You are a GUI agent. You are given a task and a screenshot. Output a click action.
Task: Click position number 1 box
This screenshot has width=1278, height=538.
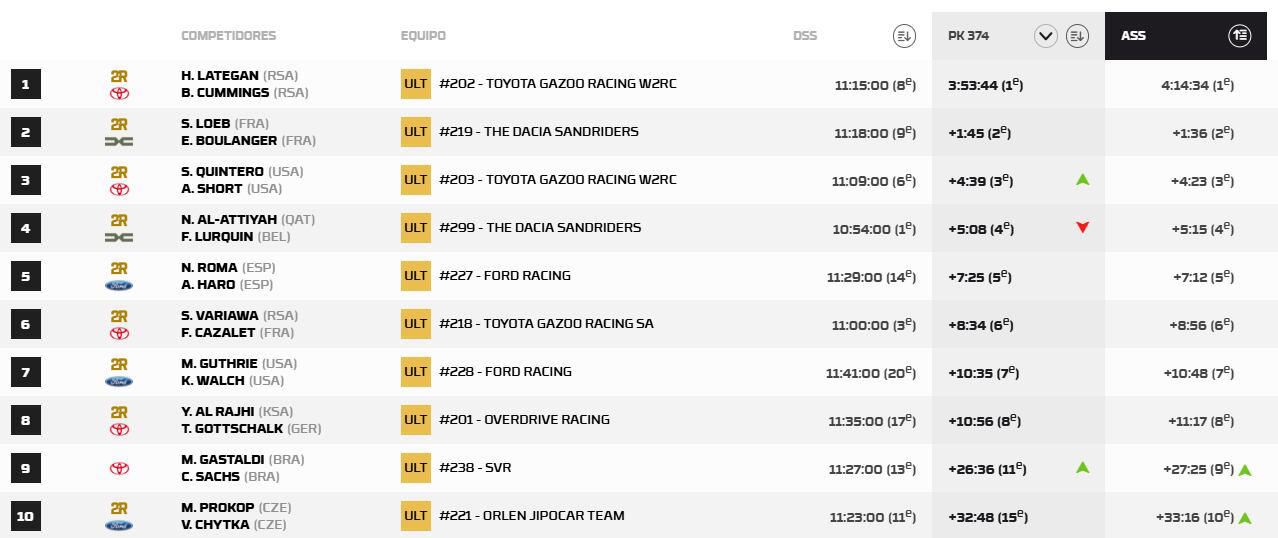(25, 84)
